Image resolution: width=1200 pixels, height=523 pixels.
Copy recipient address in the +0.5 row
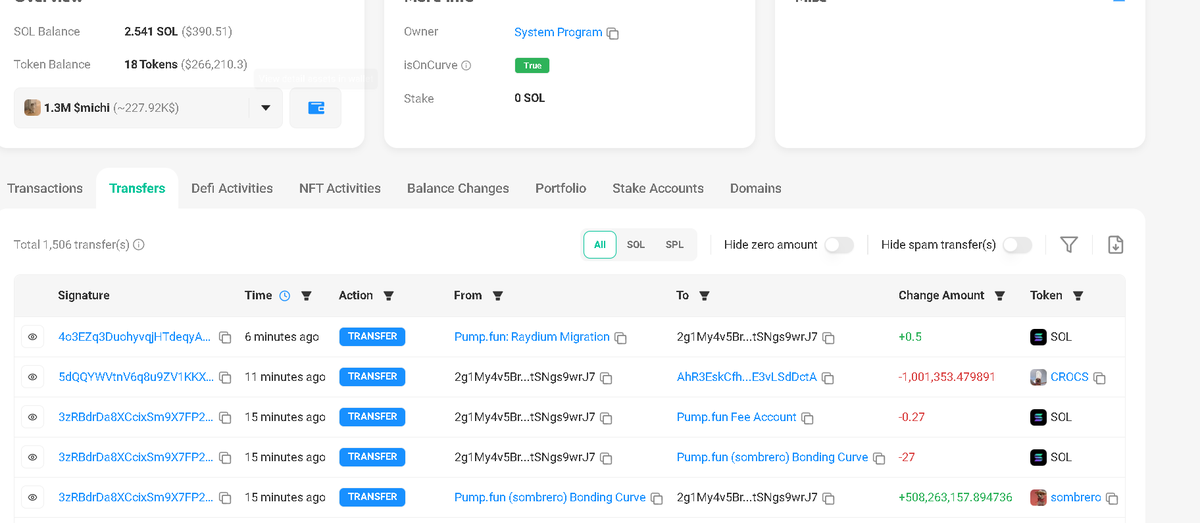point(828,338)
